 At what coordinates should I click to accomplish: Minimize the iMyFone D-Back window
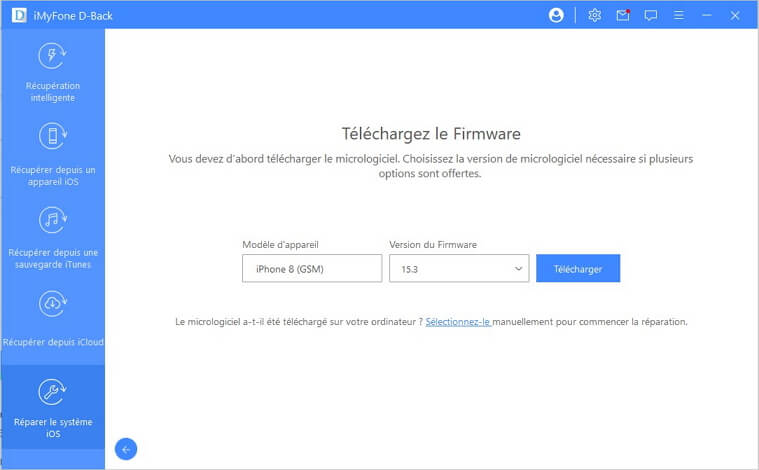(x=707, y=15)
